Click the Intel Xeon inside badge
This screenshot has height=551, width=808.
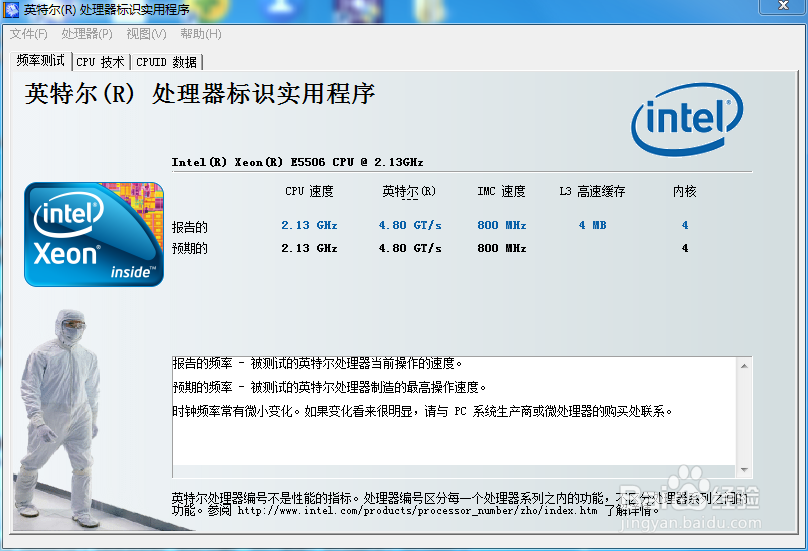click(94, 234)
